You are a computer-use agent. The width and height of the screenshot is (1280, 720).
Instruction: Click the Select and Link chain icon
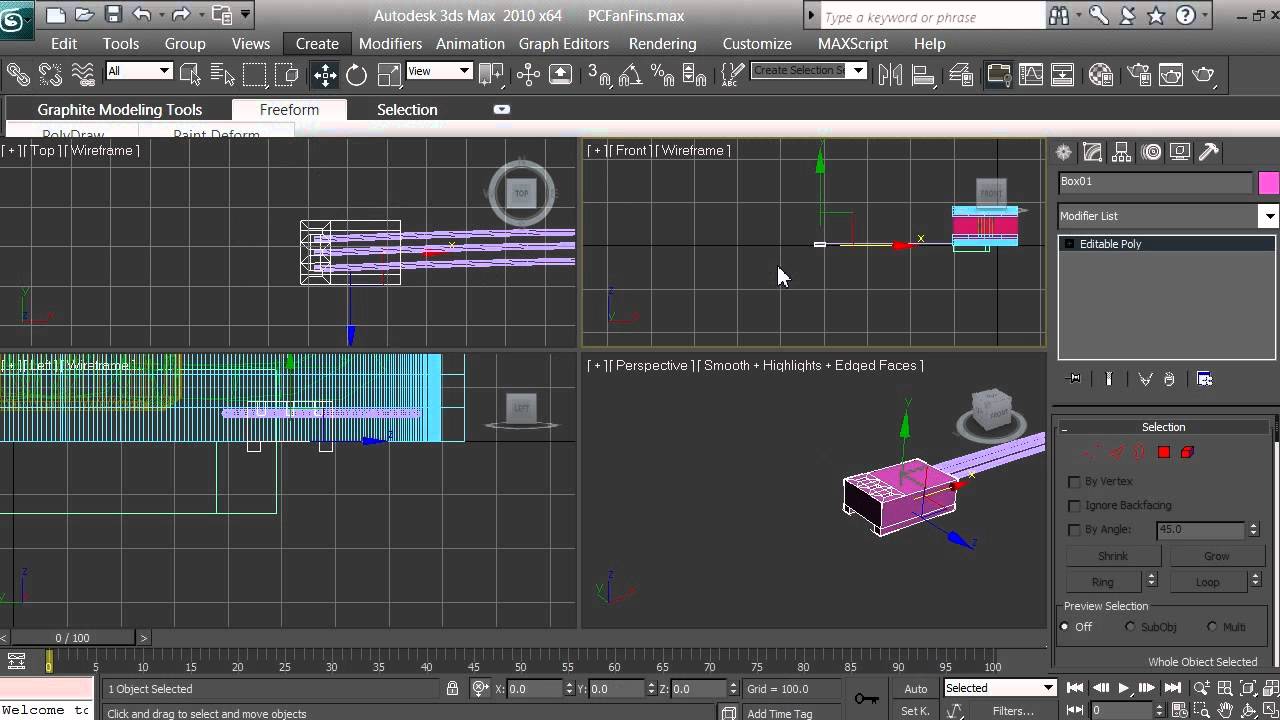19,74
